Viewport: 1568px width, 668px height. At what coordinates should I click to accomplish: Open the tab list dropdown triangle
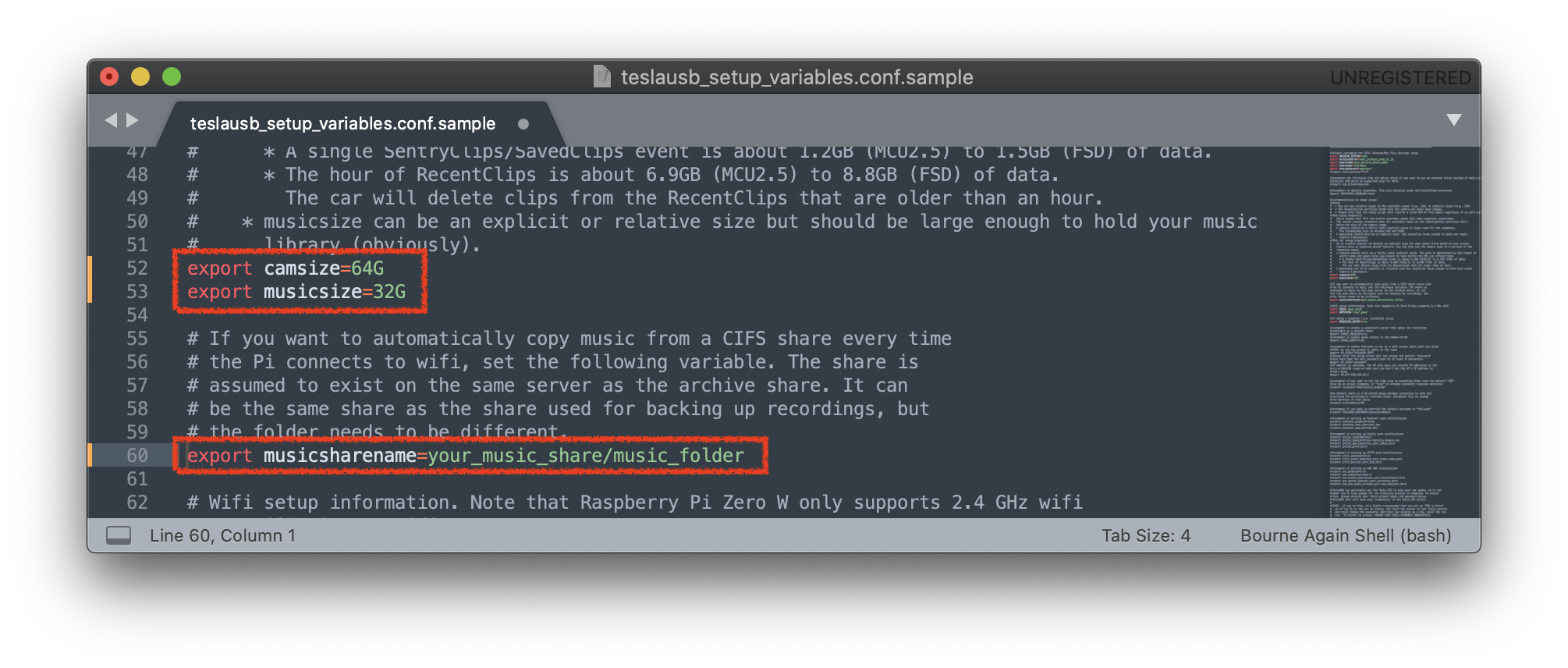click(1453, 119)
